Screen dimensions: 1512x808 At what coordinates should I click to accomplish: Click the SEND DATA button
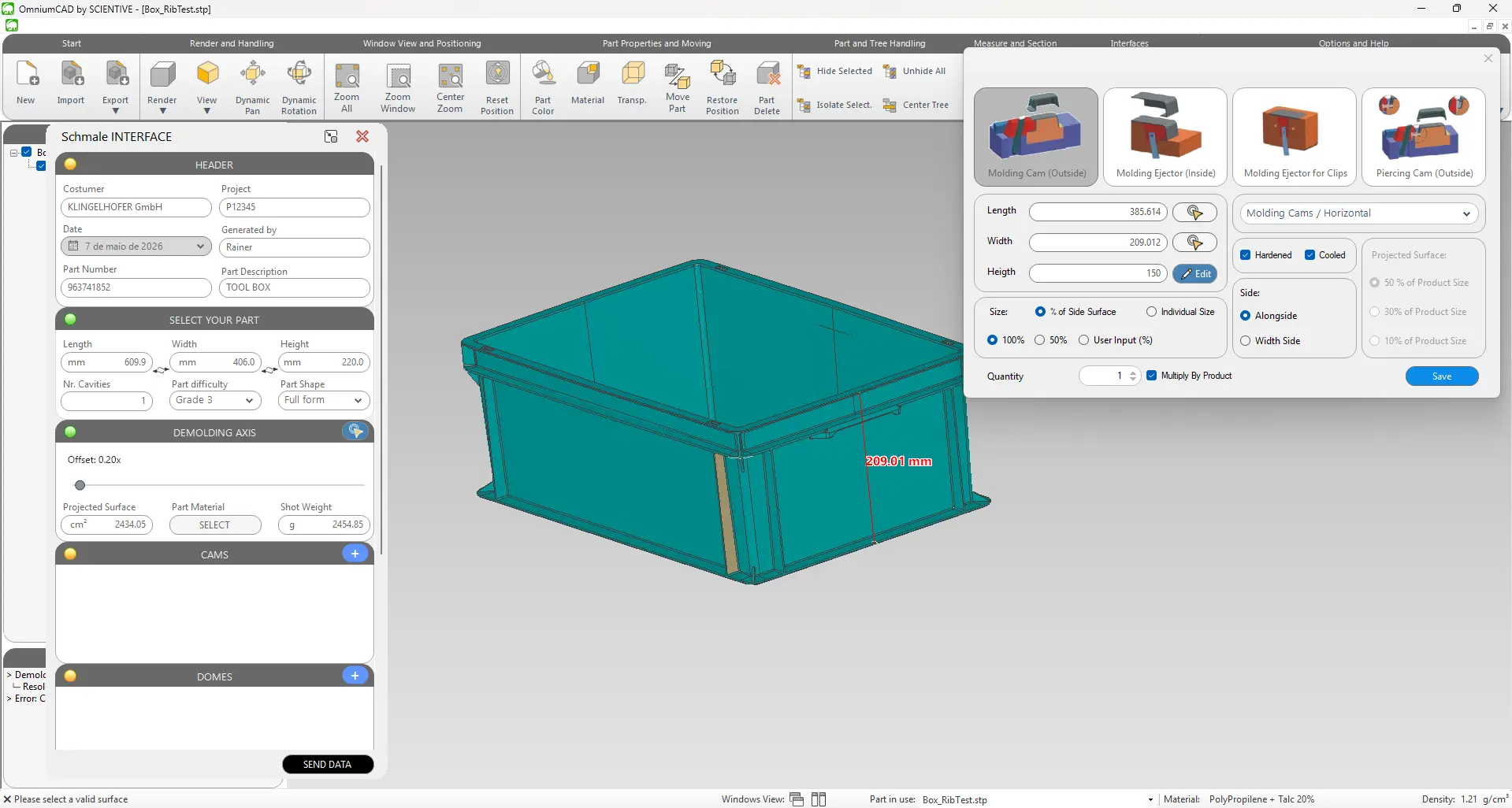[328, 765]
